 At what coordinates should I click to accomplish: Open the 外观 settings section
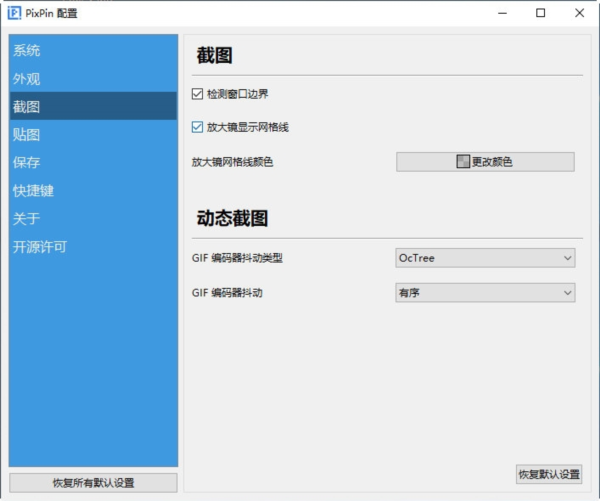pyautogui.click(x=93, y=78)
